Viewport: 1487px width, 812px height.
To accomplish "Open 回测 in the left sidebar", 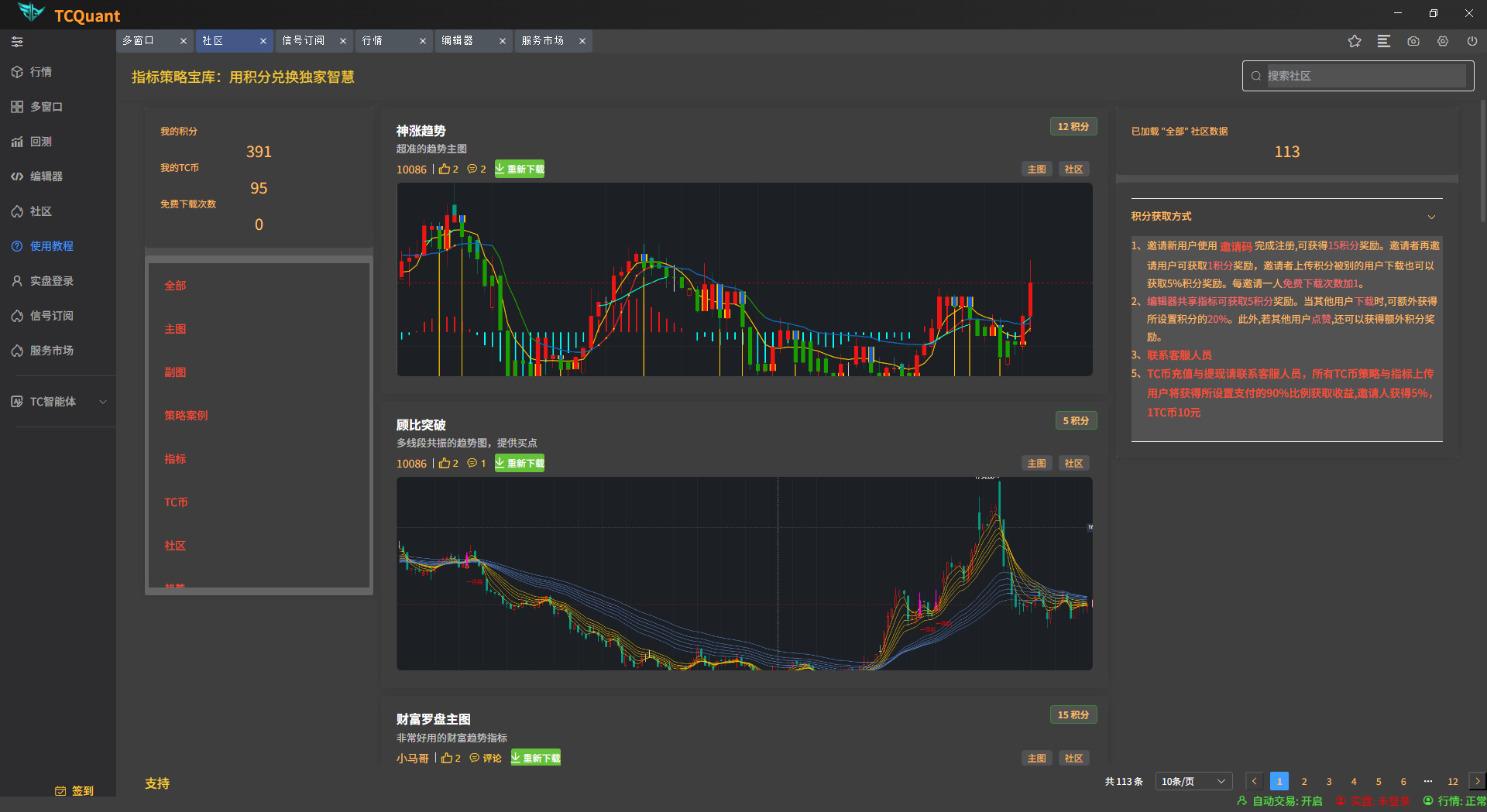I will pyautogui.click(x=41, y=142).
